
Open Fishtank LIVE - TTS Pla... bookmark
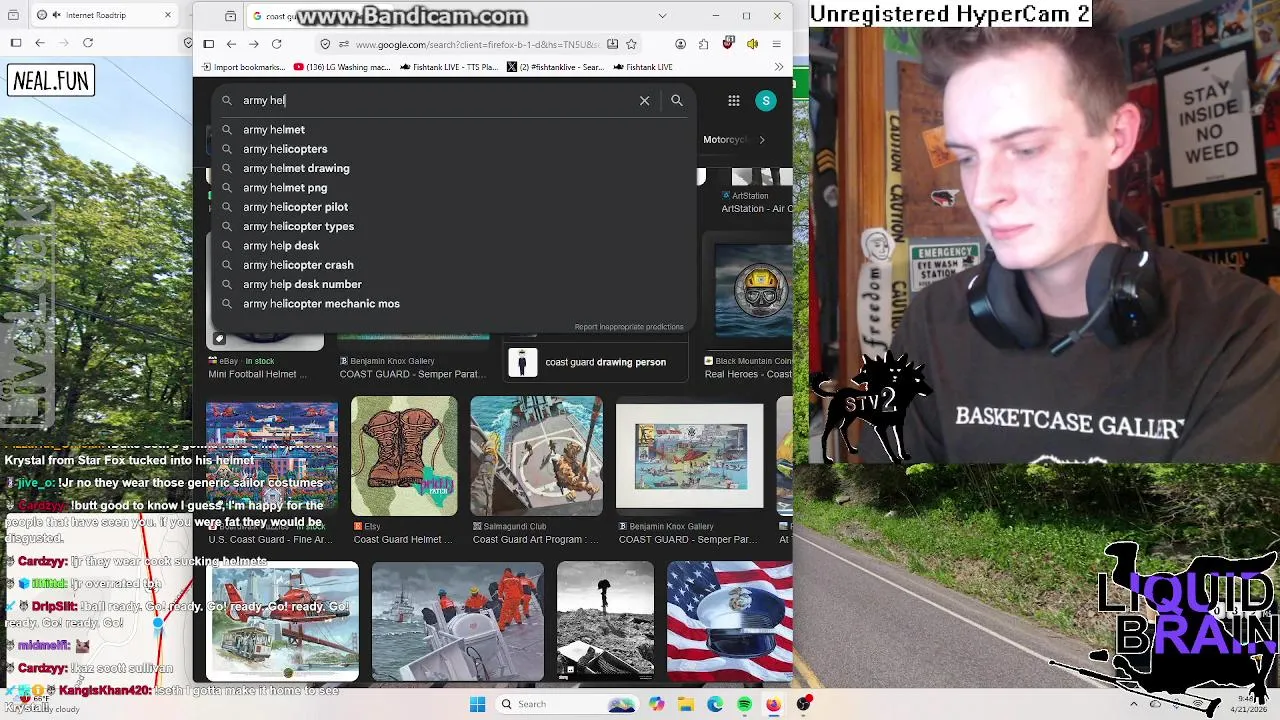pos(448,67)
